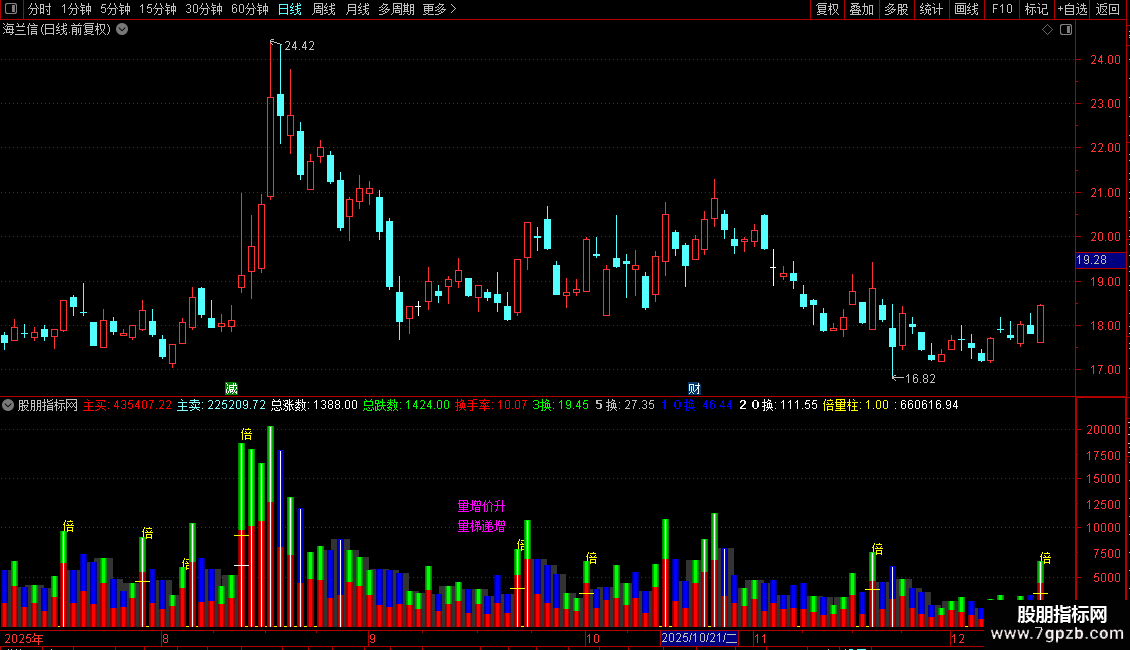The width and height of the screenshot is (1130, 650).
Task: Click the 2025/10/21/二 date cursor label
Action: (699, 638)
